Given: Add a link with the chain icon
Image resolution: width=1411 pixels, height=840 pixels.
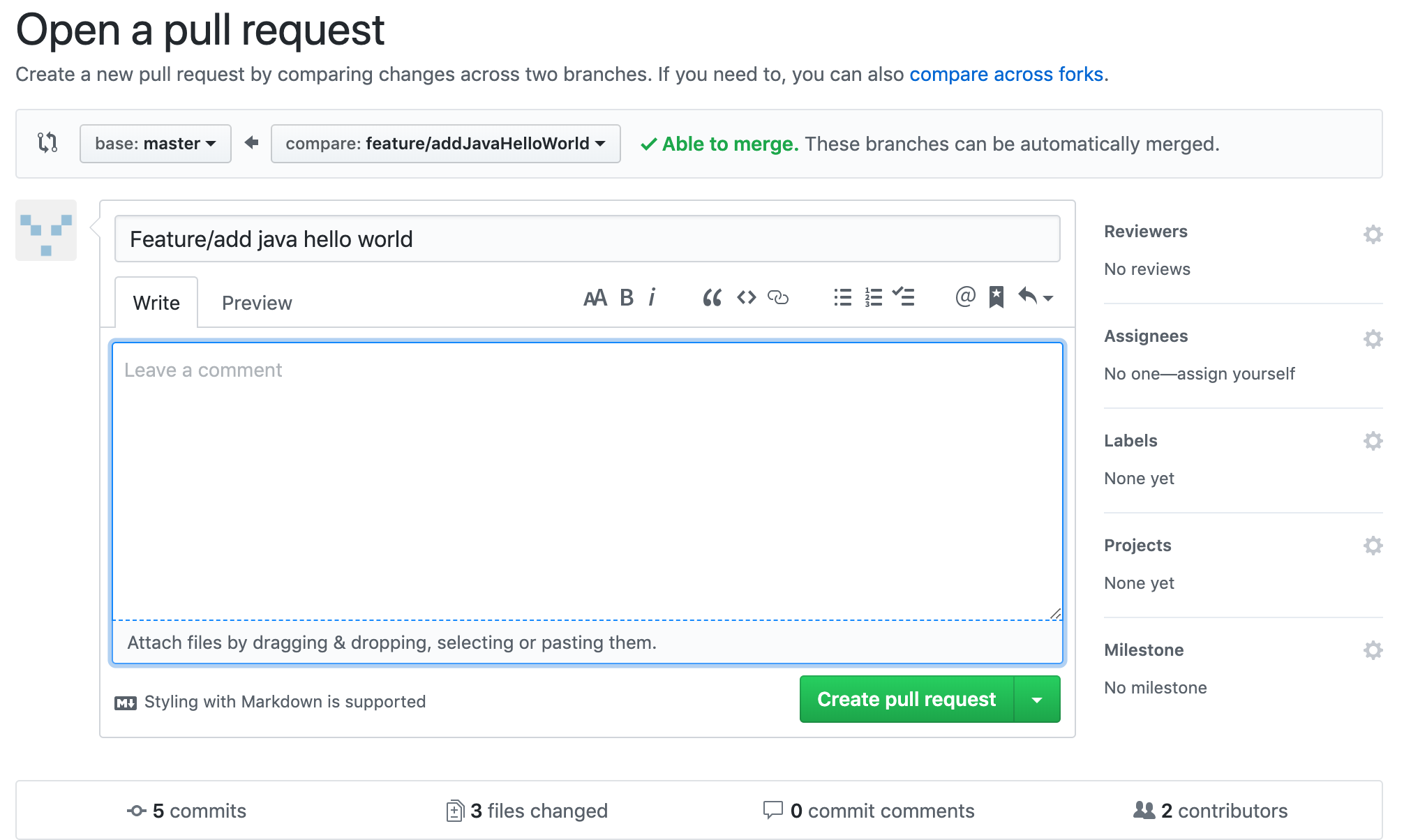Looking at the screenshot, I should (x=778, y=298).
